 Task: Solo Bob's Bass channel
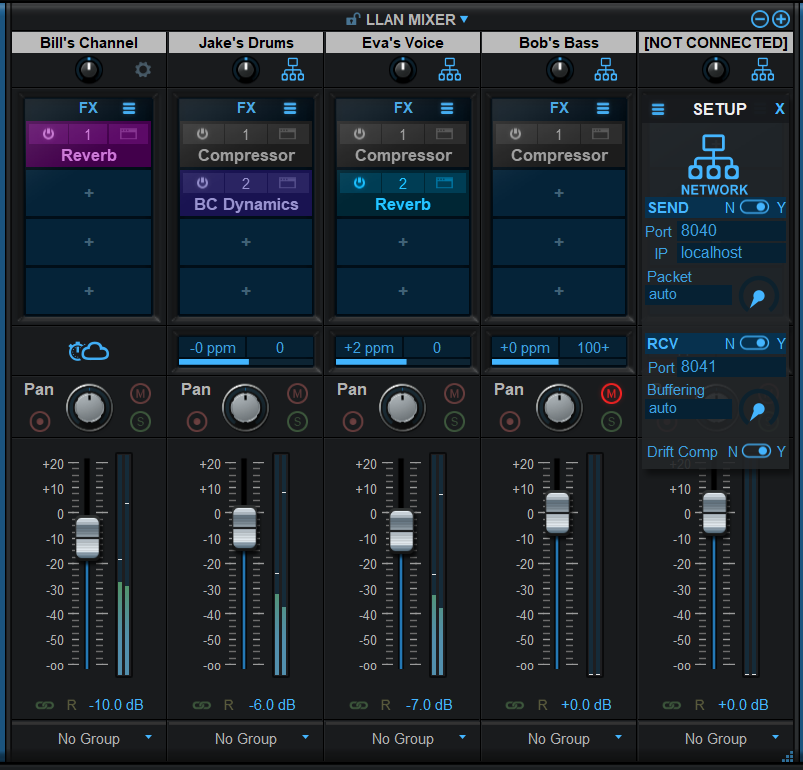click(611, 421)
